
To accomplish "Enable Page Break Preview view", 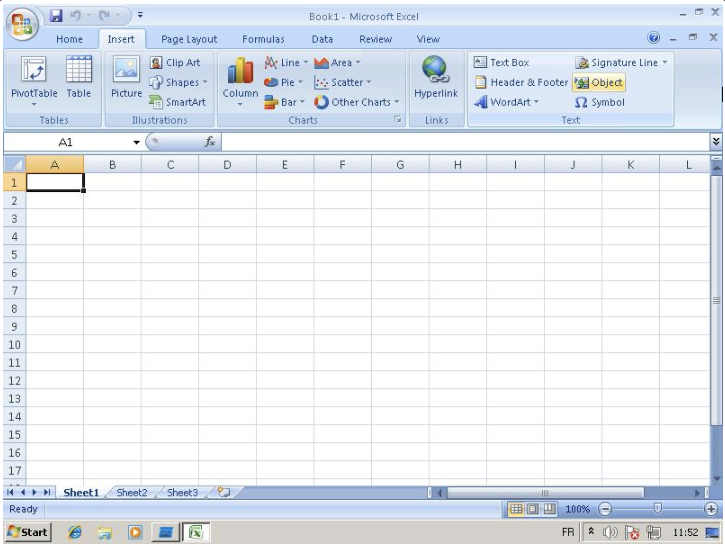I will pos(549,509).
